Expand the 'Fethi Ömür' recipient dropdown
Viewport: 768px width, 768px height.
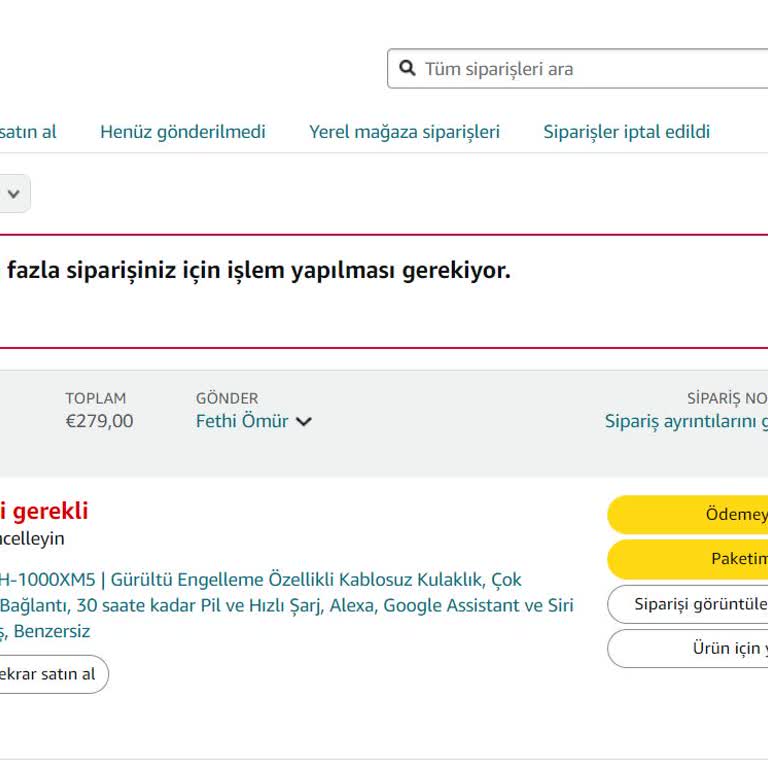point(254,421)
